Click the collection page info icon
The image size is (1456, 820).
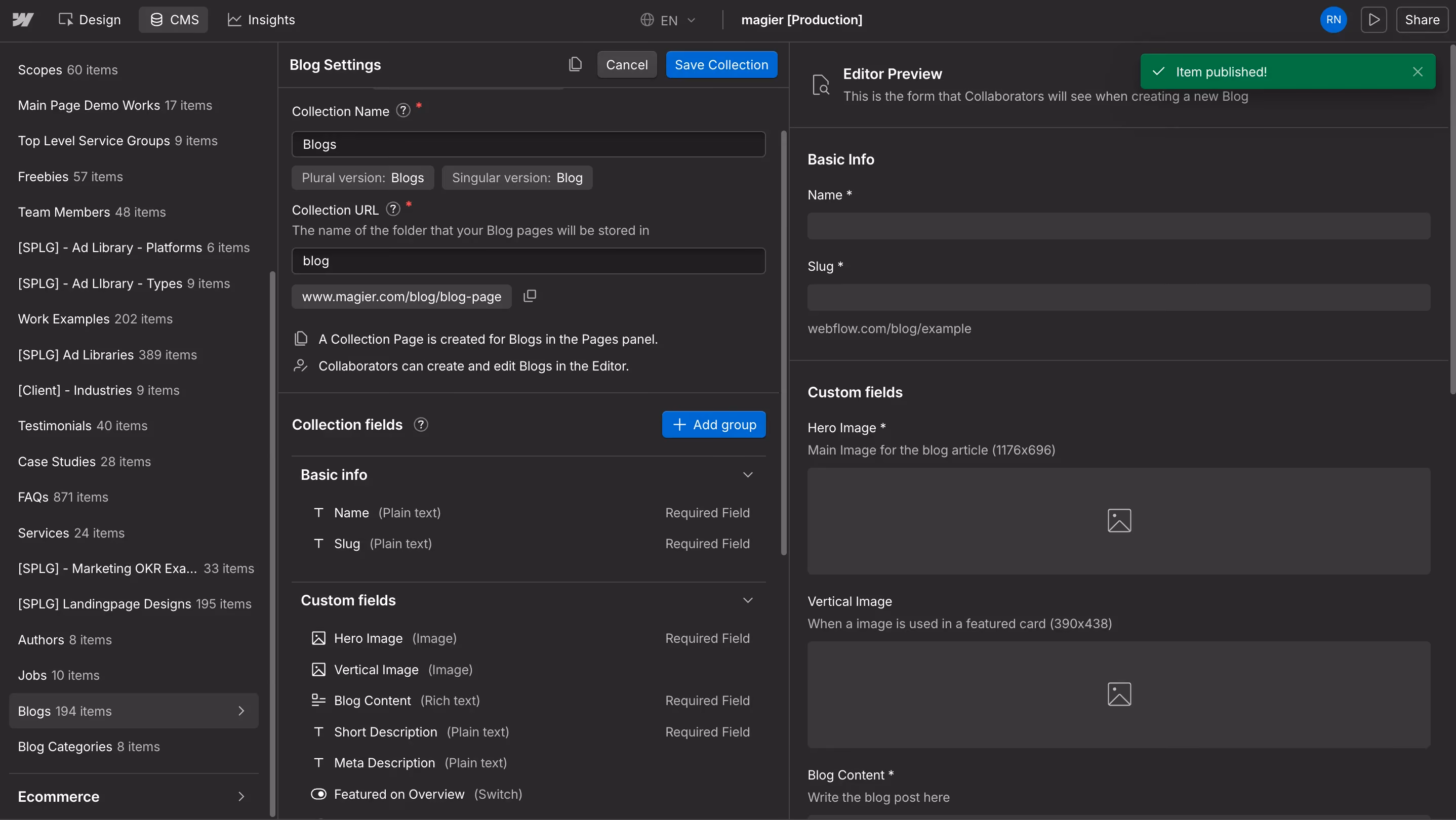pyautogui.click(x=301, y=339)
